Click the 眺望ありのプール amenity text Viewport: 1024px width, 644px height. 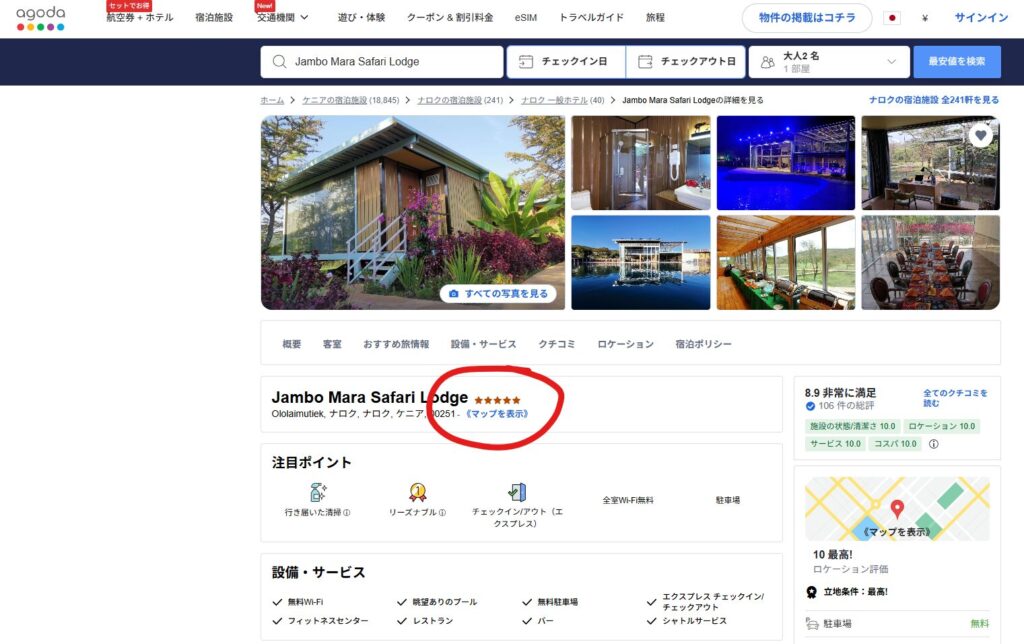point(444,602)
